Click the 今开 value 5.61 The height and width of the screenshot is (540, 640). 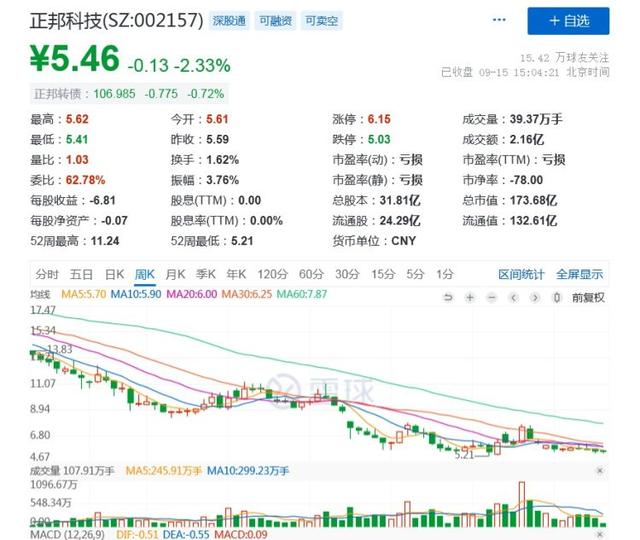(217, 119)
